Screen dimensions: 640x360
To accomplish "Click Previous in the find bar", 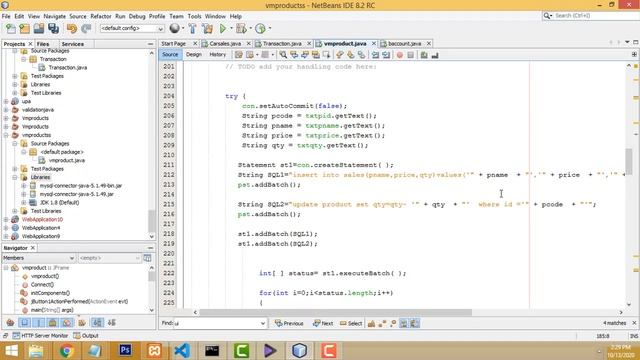I will (x=289, y=323).
